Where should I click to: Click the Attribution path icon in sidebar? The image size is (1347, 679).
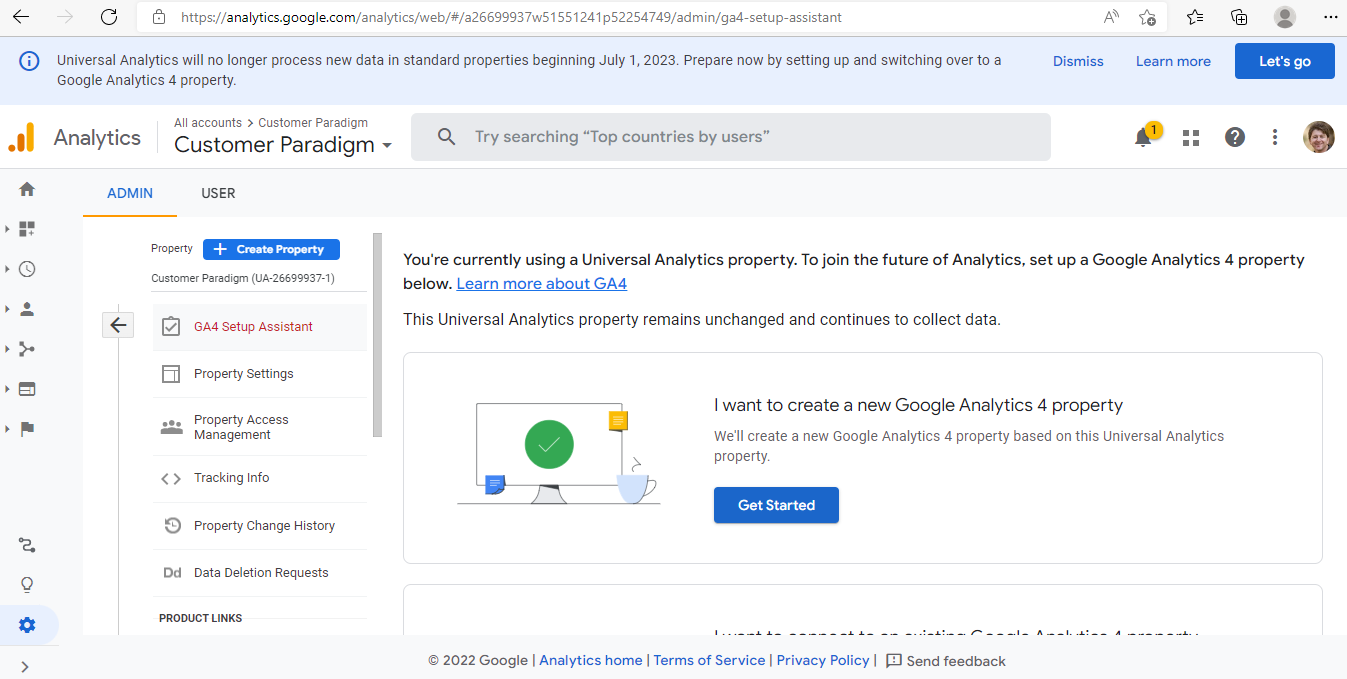point(27,545)
